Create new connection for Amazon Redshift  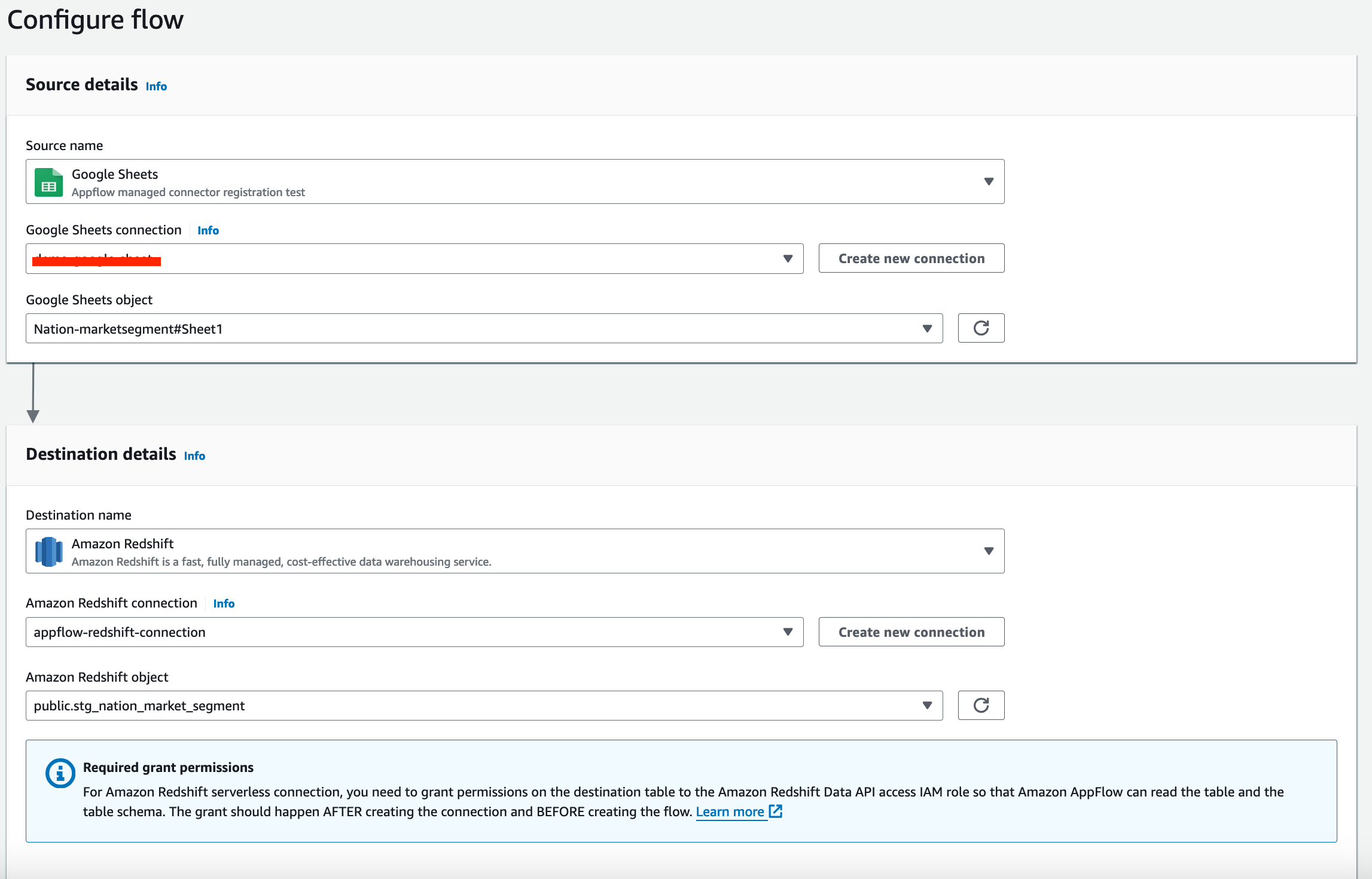tap(911, 632)
